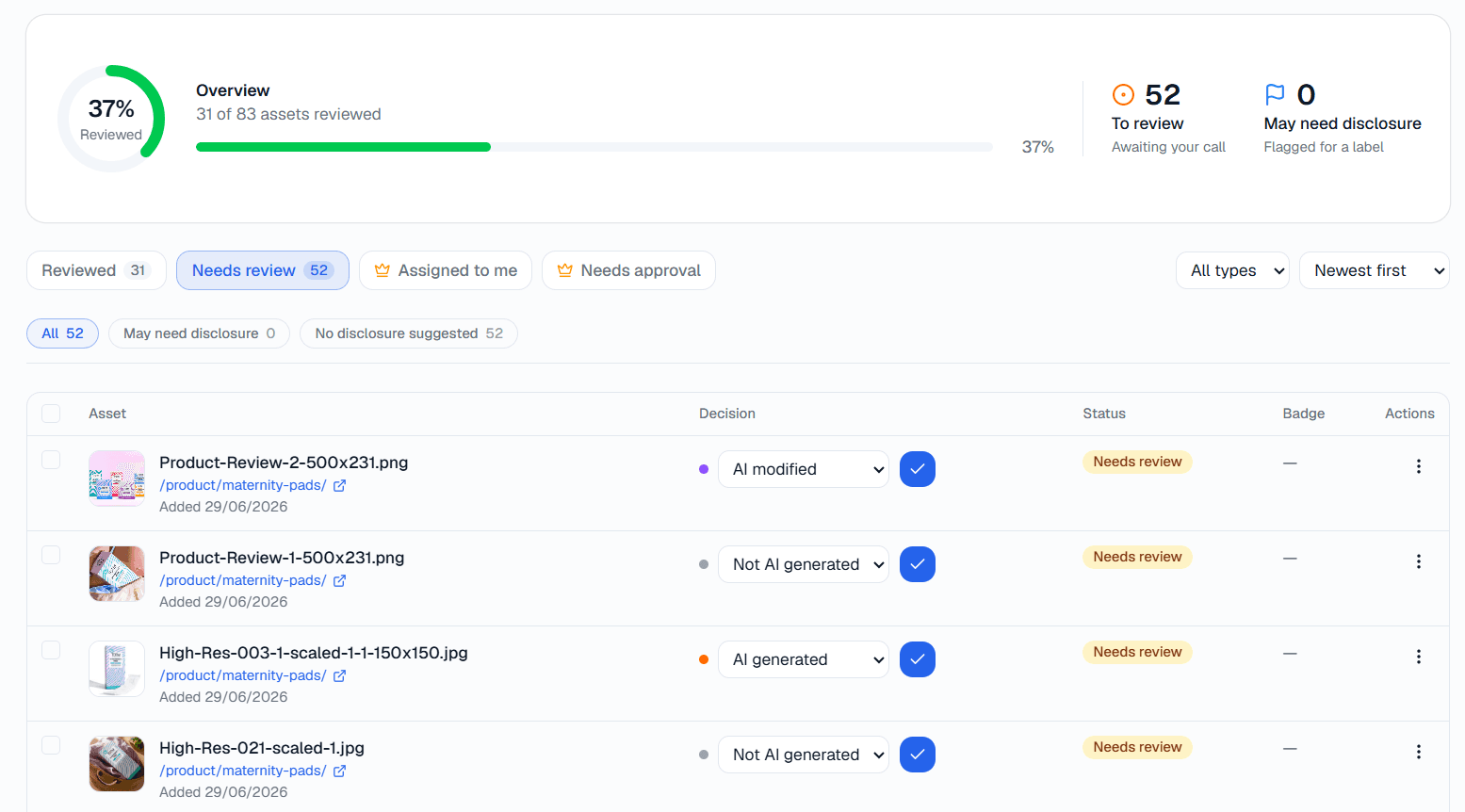Open decision dropdown for Product-Review-1-500x231.png
1465x812 pixels.
pyautogui.click(x=803, y=564)
